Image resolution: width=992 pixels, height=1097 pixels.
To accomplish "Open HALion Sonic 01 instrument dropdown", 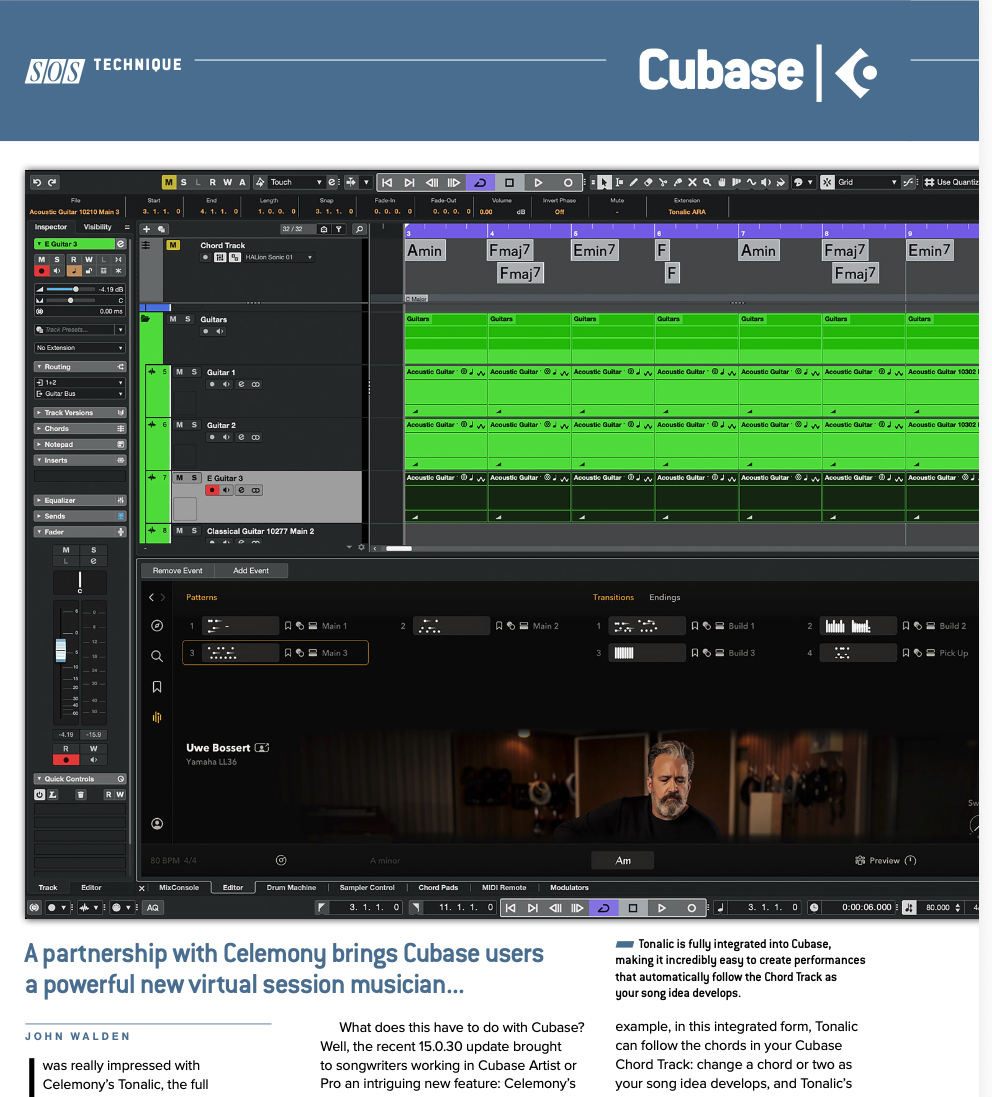I will (278, 257).
